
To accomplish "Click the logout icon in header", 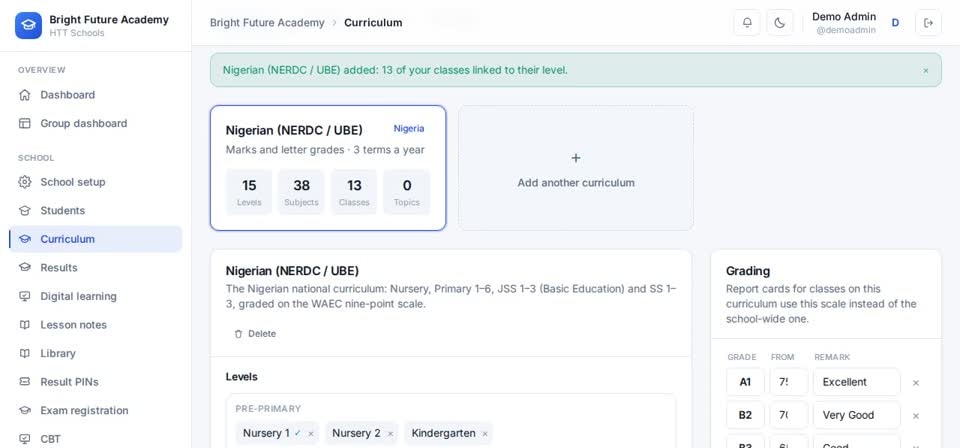I will [x=928, y=23].
